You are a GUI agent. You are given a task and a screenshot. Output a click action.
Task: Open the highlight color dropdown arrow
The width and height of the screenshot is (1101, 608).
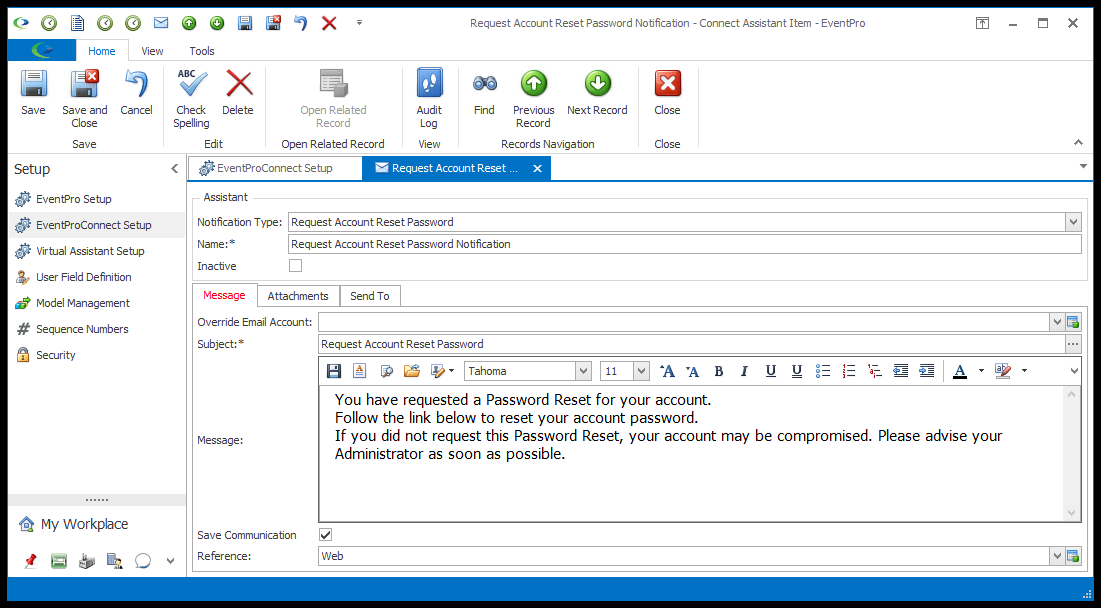point(1024,371)
